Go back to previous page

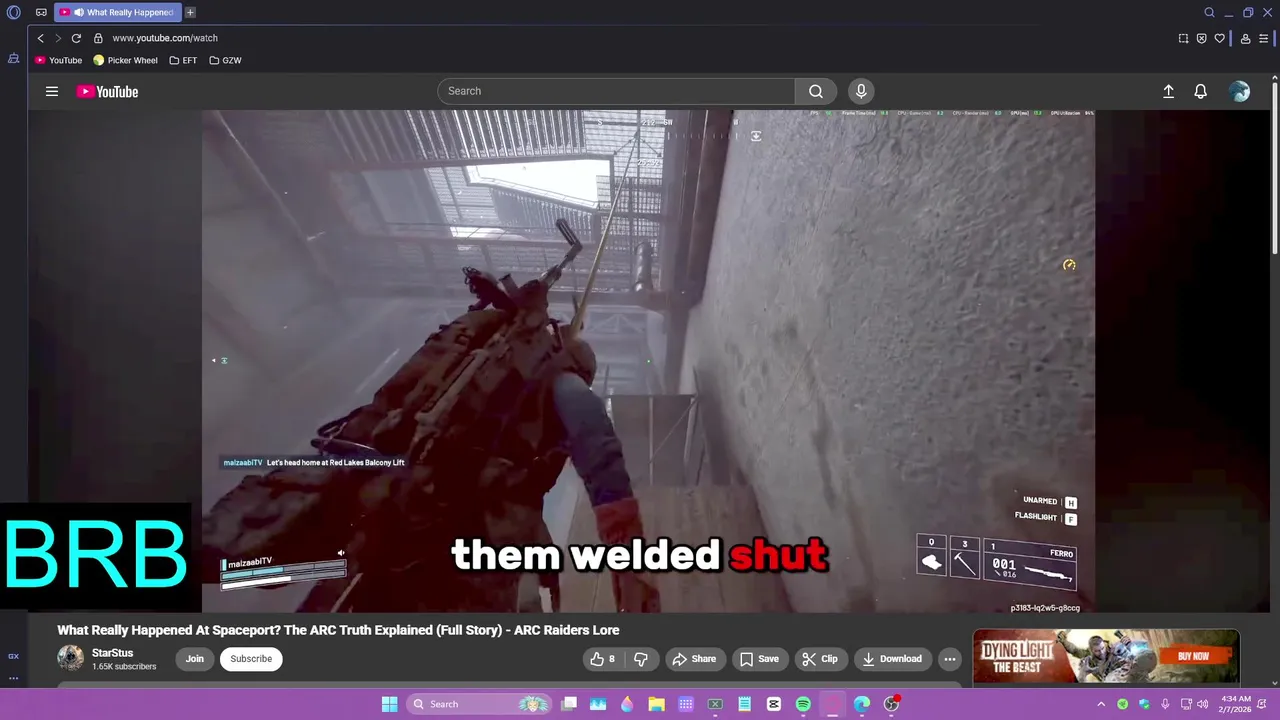pos(41,38)
